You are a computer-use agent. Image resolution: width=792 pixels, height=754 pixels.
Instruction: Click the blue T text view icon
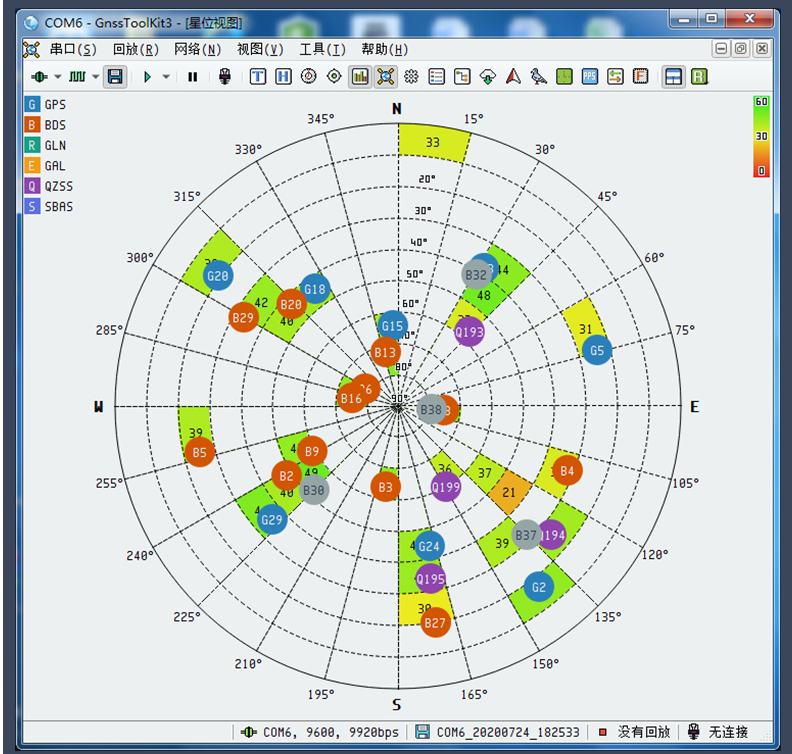258,76
